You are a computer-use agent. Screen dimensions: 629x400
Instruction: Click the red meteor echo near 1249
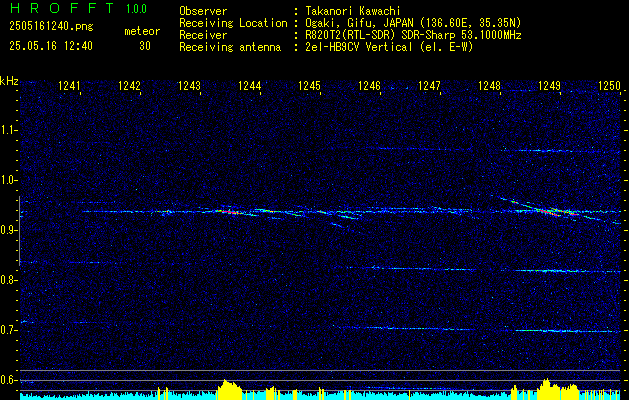549,213
